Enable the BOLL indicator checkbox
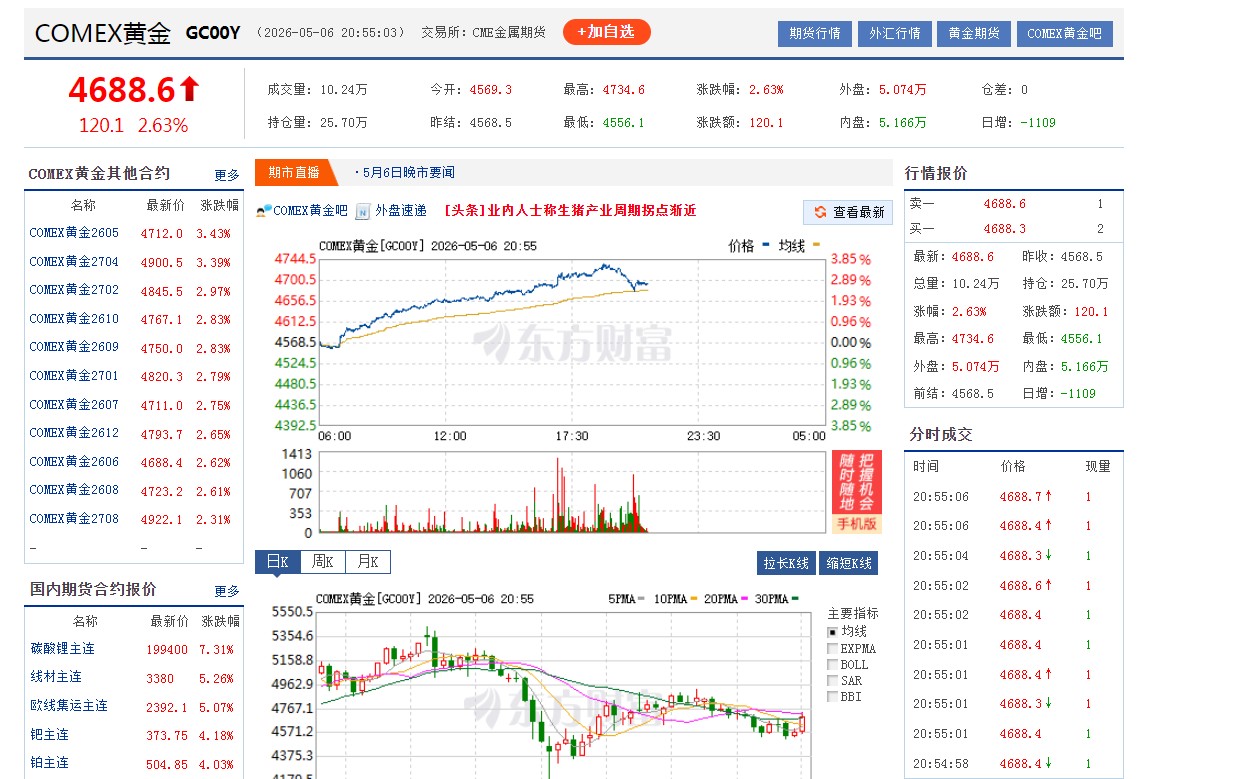1245x779 pixels. tap(833, 664)
